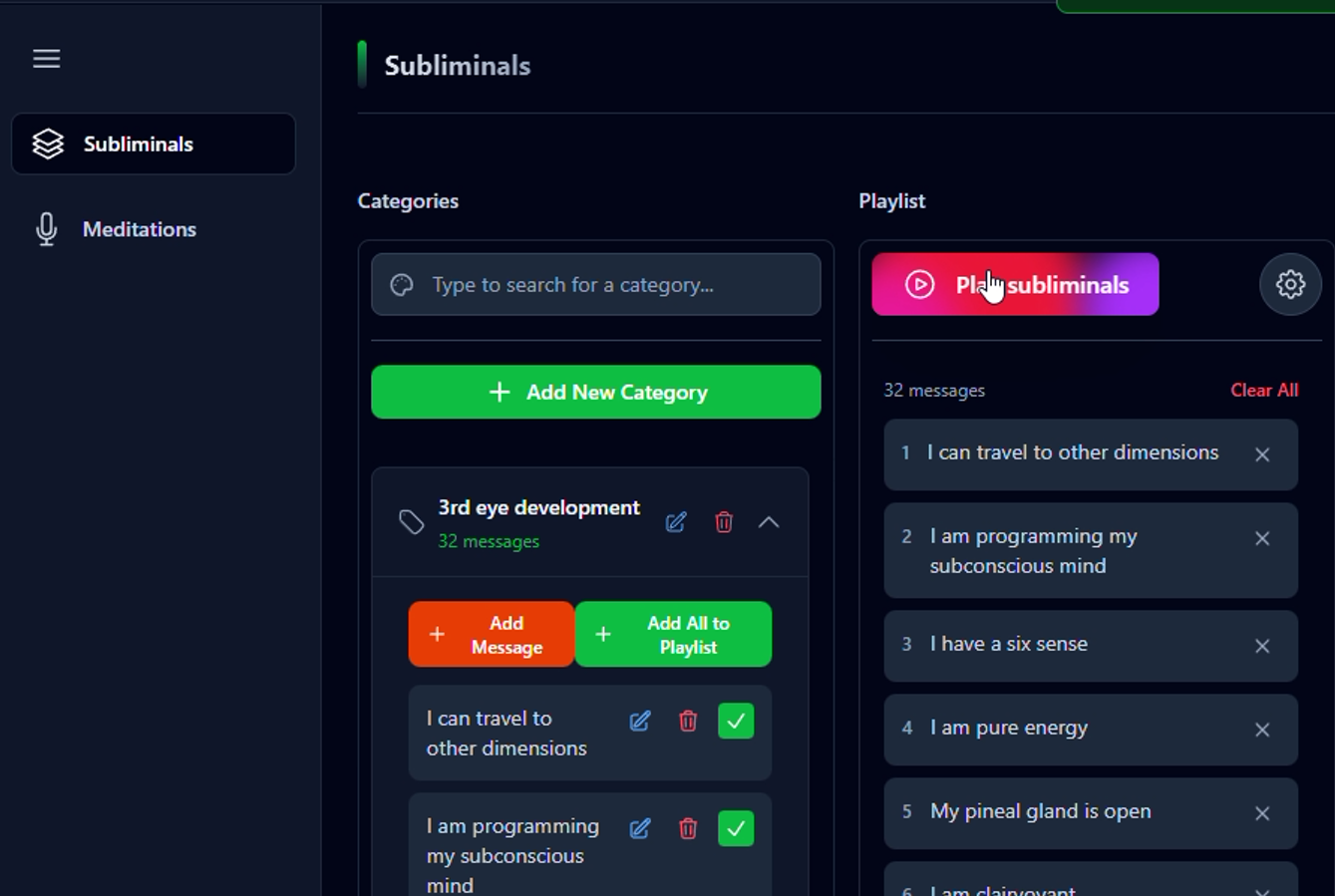Delete the 3rd eye development category

click(724, 522)
